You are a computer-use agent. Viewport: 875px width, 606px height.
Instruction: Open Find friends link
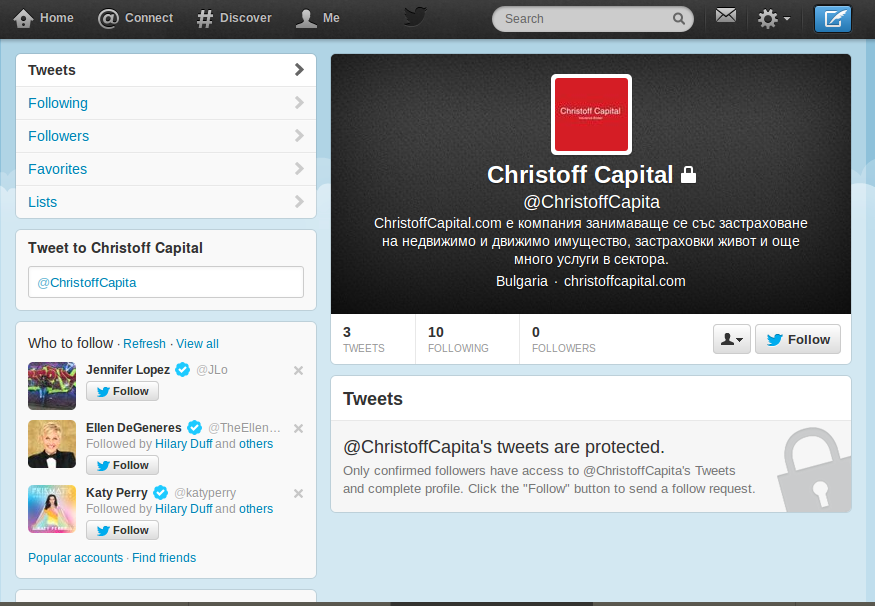[164, 558]
